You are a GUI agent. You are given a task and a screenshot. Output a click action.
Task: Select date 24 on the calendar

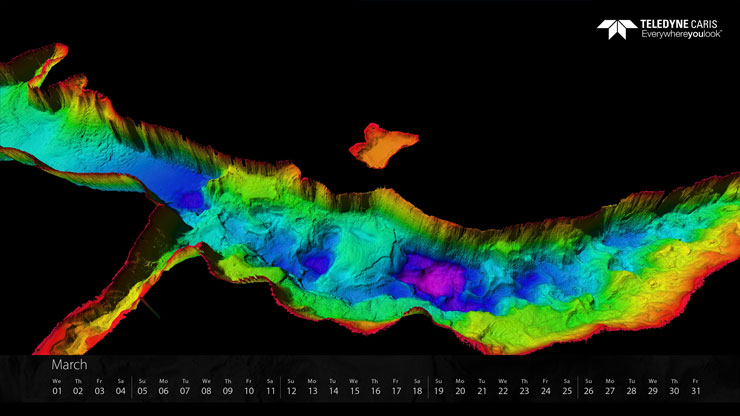coord(546,391)
